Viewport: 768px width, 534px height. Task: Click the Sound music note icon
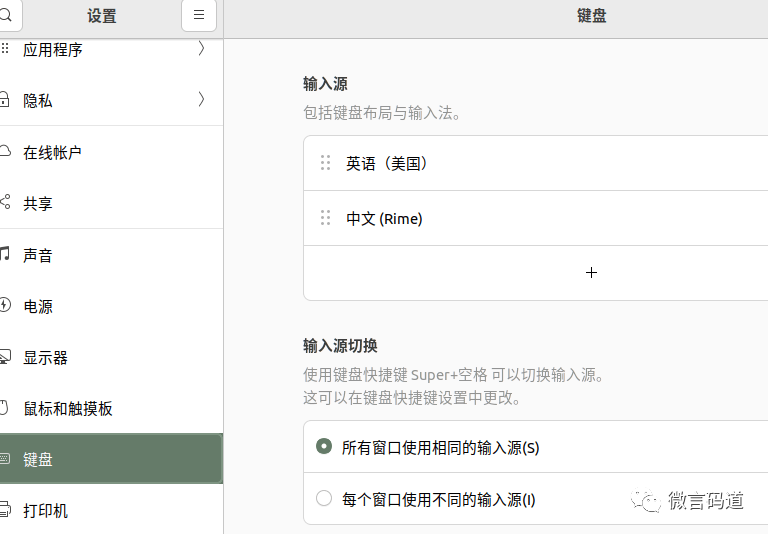tap(4, 254)
